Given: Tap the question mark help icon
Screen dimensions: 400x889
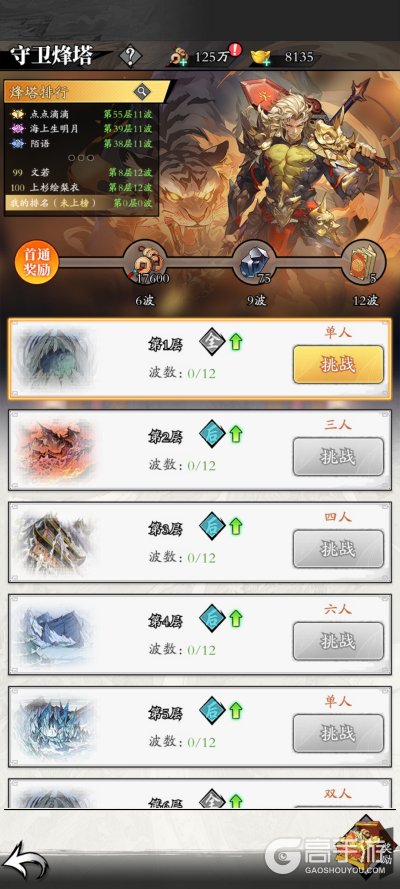Looking at the screenshot, I should point(131,56).
